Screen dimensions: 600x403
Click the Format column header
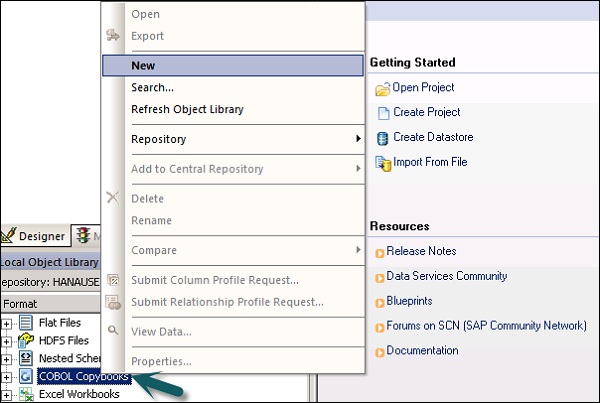point(20,303)
